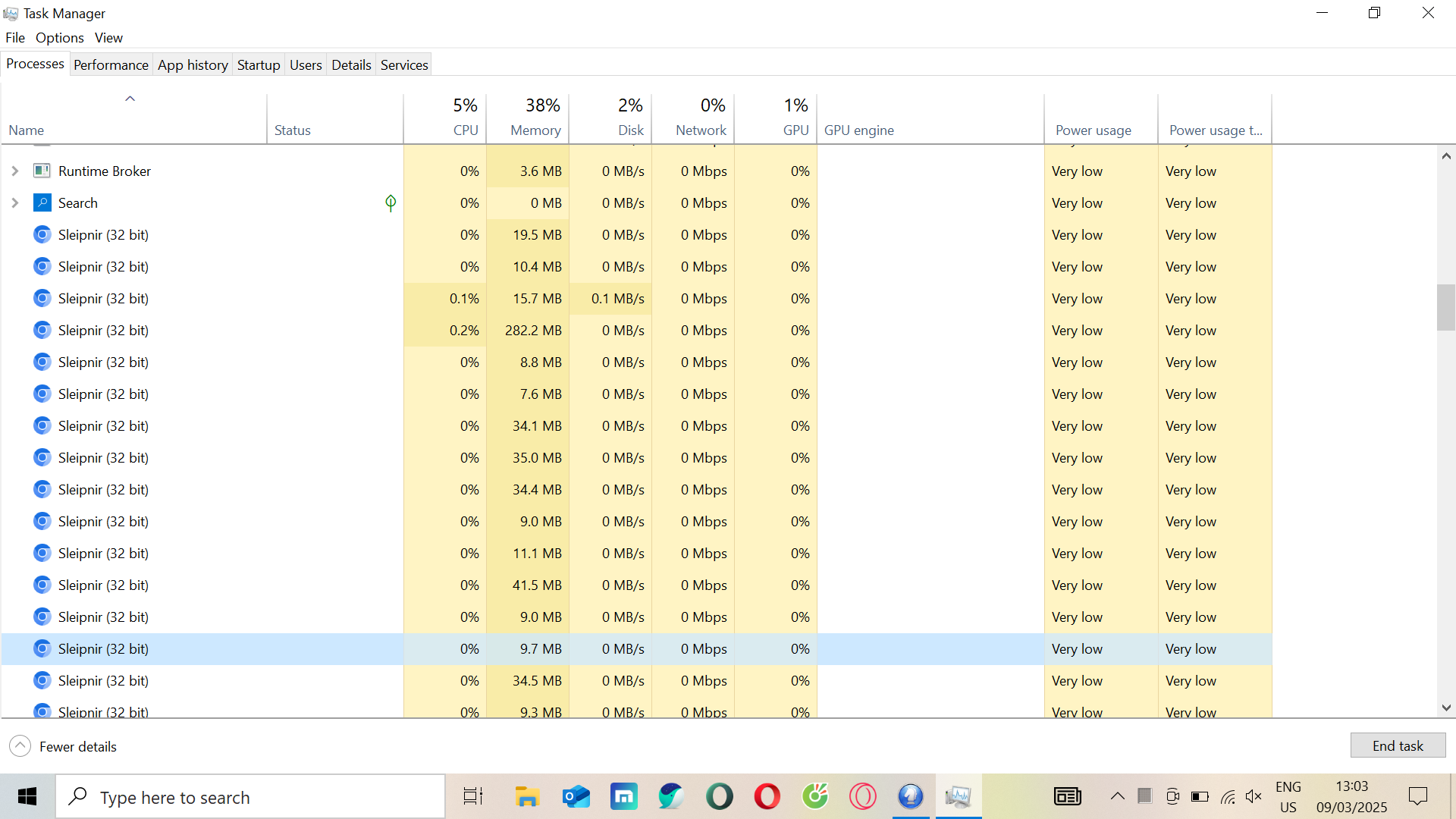Click the green leaf suspended status icon
Screen dimensions: 1456x819
tap(391, 202)
